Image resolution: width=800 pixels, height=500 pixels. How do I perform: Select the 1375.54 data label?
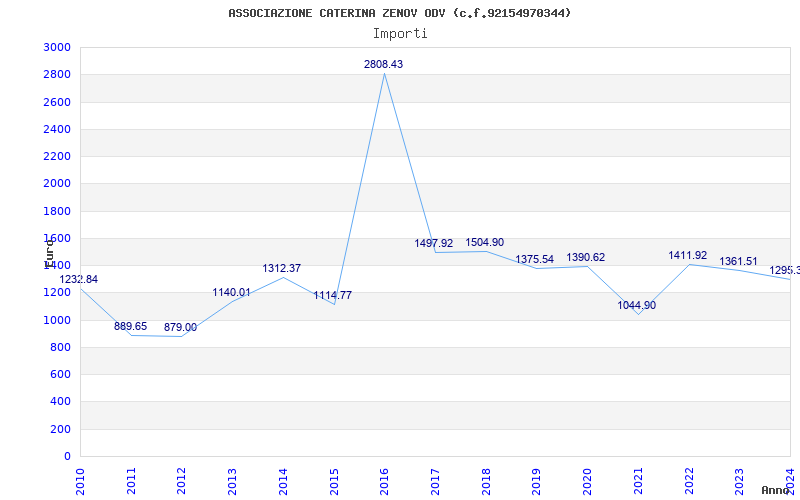[x=534, y=260]
